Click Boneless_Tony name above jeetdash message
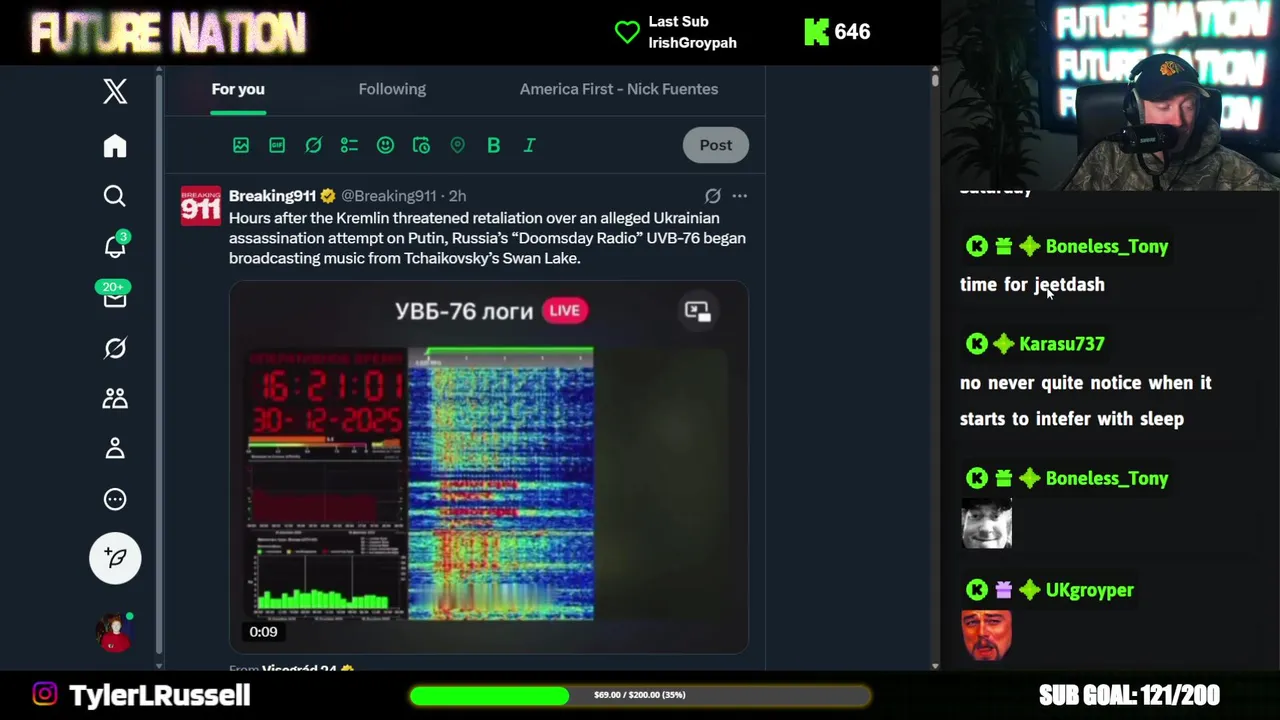Image resolution: width=1280 pixels, height=720 pixels. point(1106,246)
